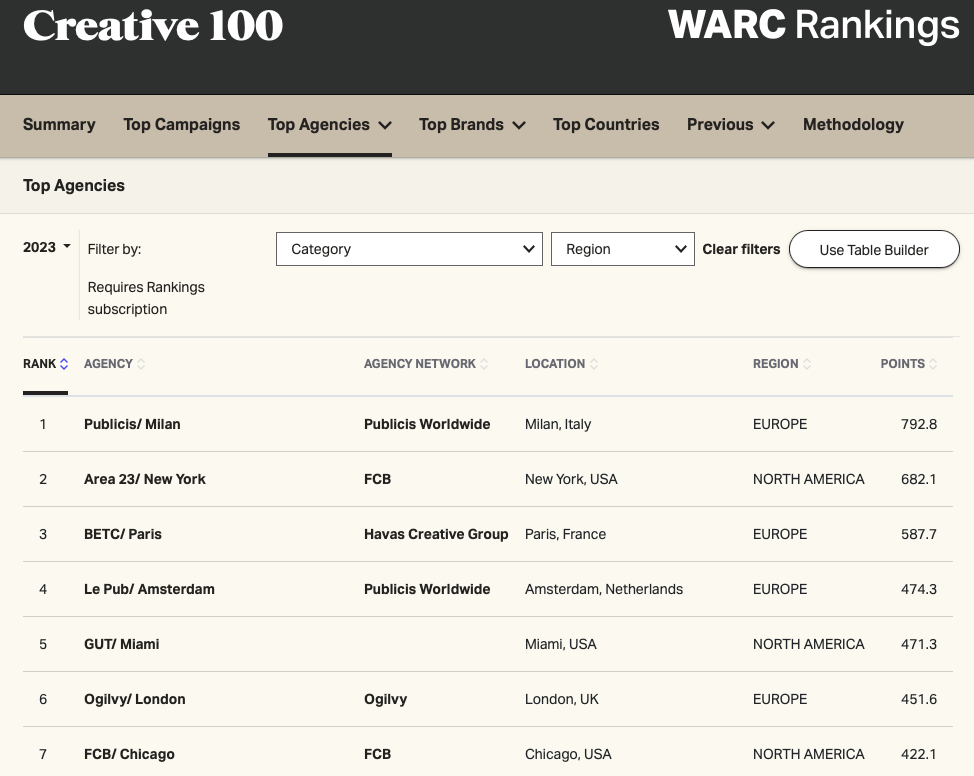Click Top Agencies section heading
This screenshot has height=776, width=974.
click(74, 185)
